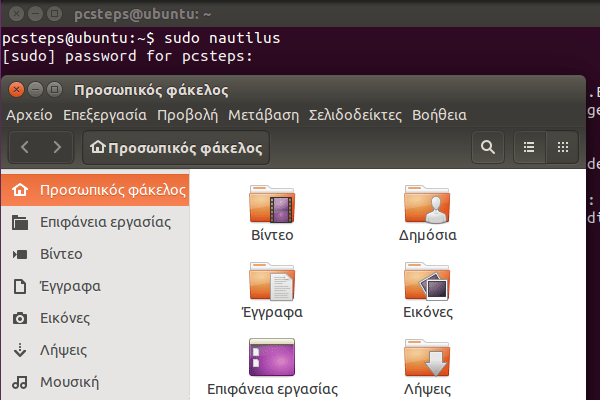Minimize the Προσωπικός φάκελος window
This screenshot has width=600, height=400.
coord(36,90)
